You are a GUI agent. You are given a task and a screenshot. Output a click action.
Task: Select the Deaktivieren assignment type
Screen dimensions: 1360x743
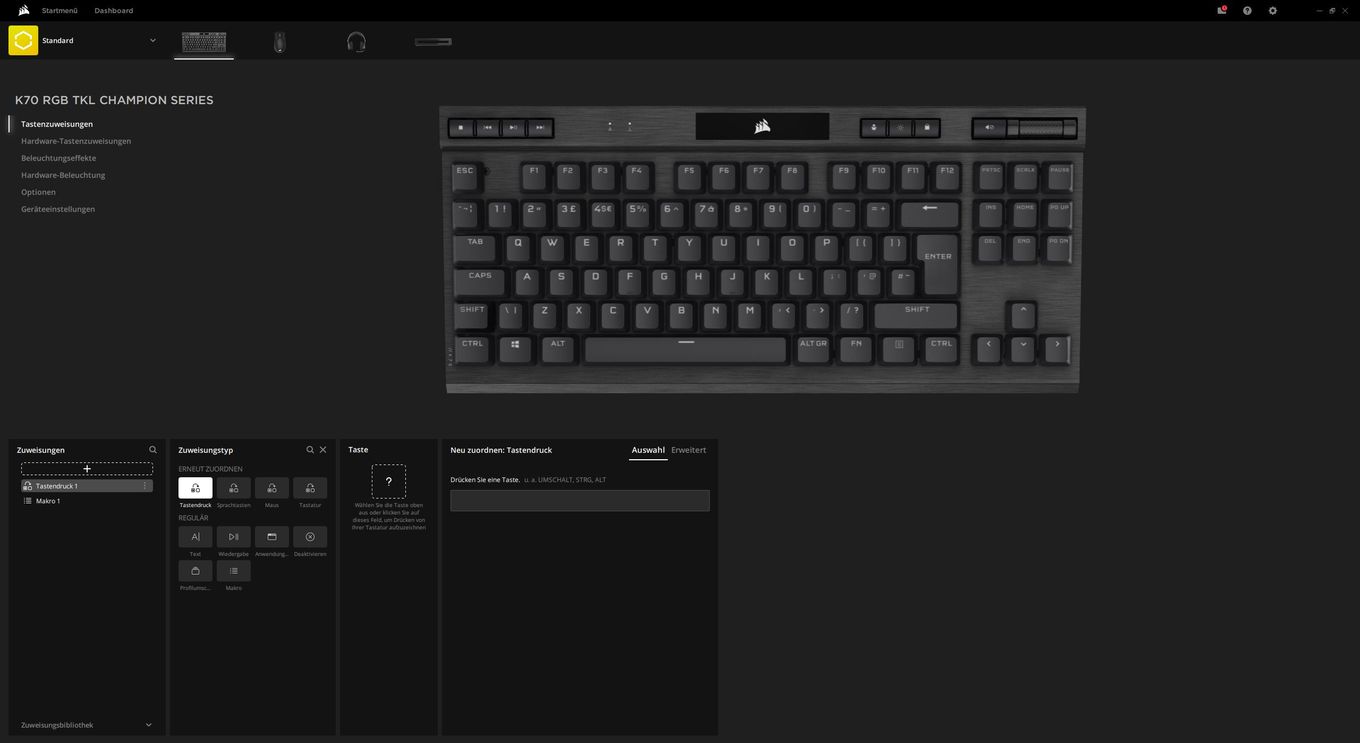pos(310,537)
